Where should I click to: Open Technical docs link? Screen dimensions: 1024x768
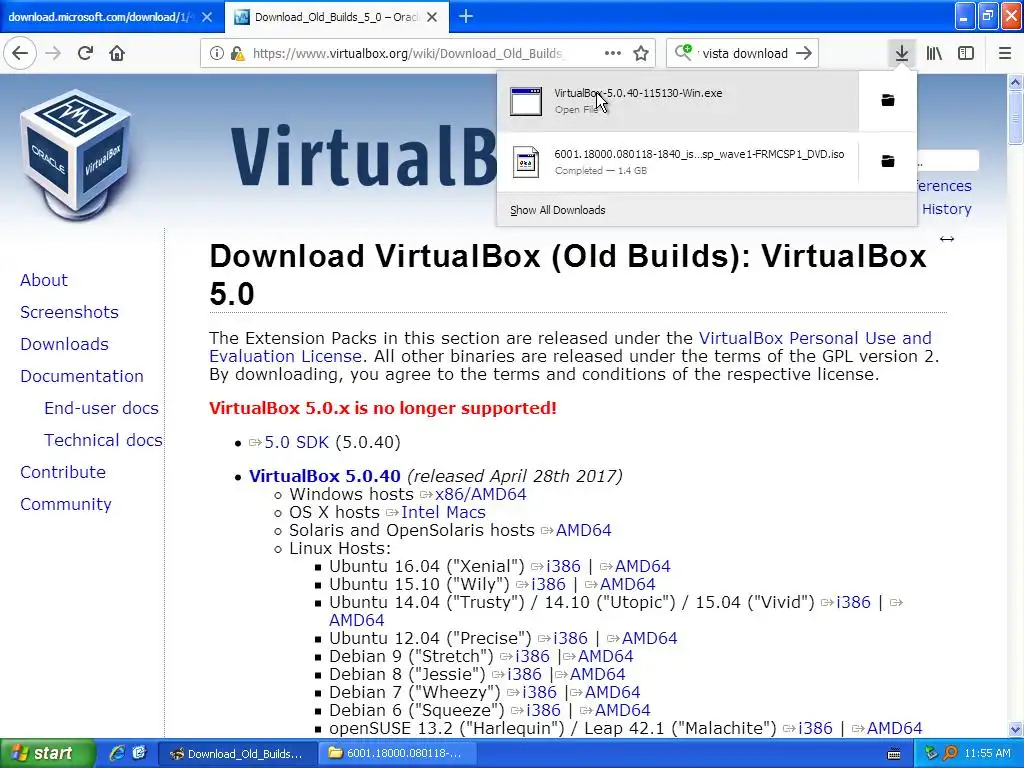click(103, 440)
